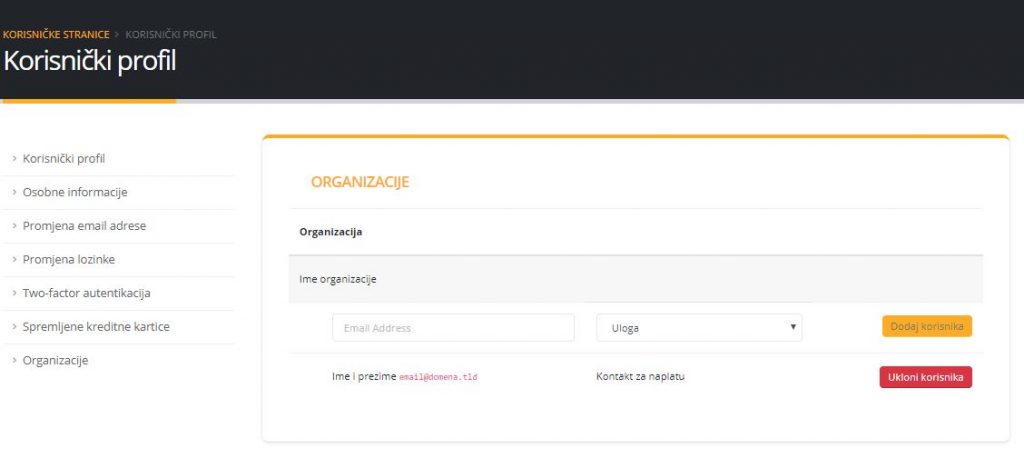Screen dimensions: 1024x468
Task: Click the chevron before Promjena email adrese
Action: pos(14,226)
